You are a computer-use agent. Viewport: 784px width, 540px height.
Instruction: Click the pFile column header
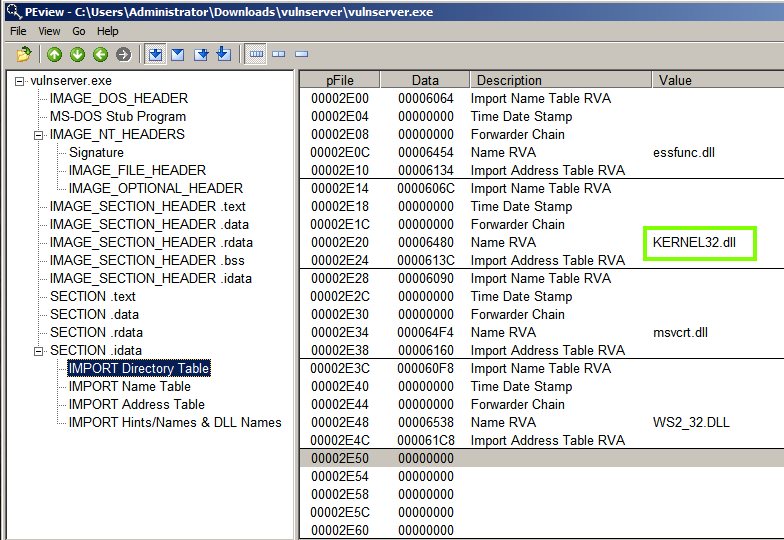(x=340, y=80)
